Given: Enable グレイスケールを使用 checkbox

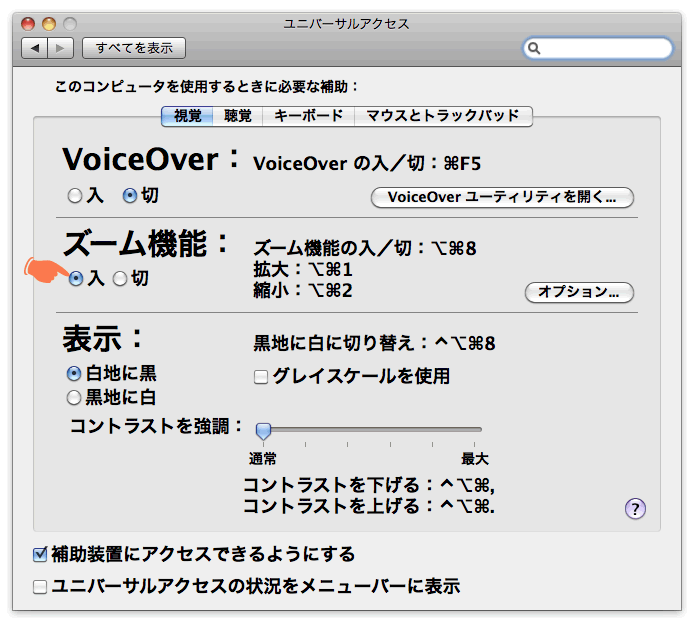Looking at the screenshot, I should click(x=261, y=377).
